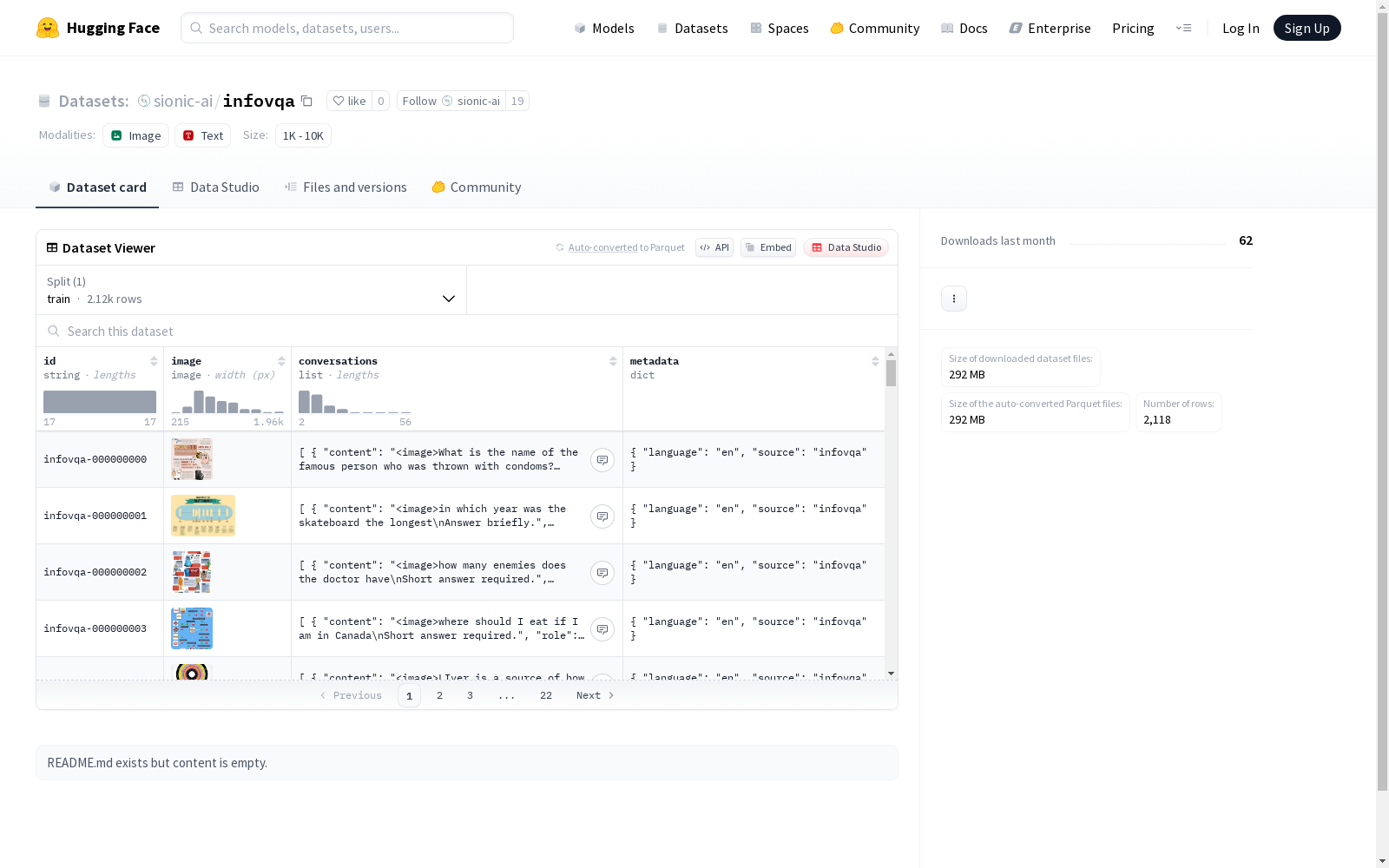The width and height of the screenshot is (1389, 868).
Task: Sort the id column
Action: click(154, 361)
